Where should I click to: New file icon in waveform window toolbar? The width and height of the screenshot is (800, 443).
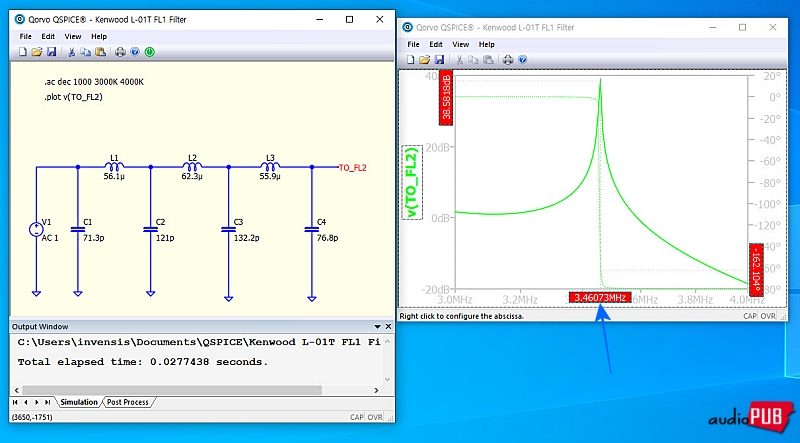[410, 60]
